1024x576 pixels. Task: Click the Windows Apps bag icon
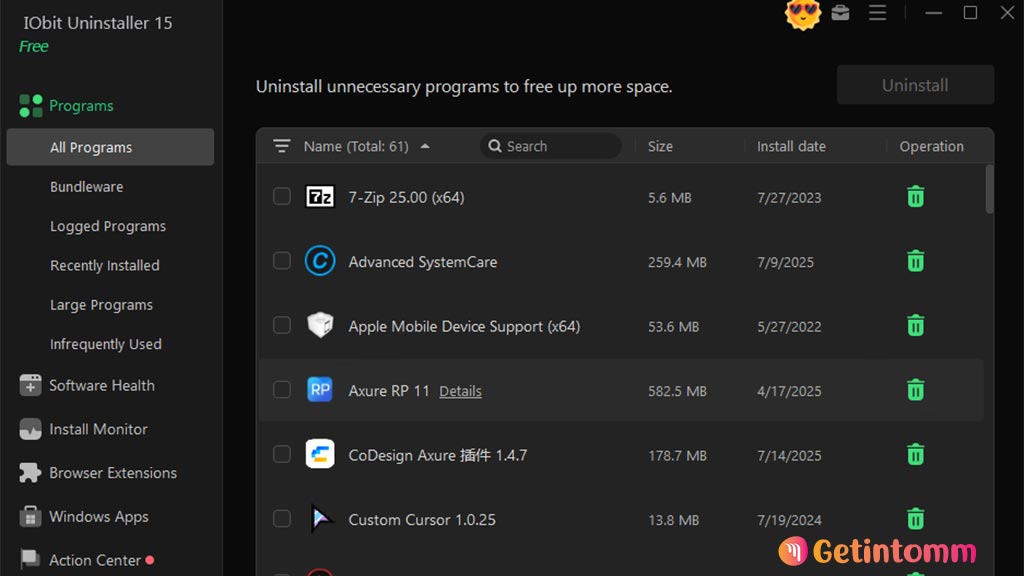click(x=30, y=517)
